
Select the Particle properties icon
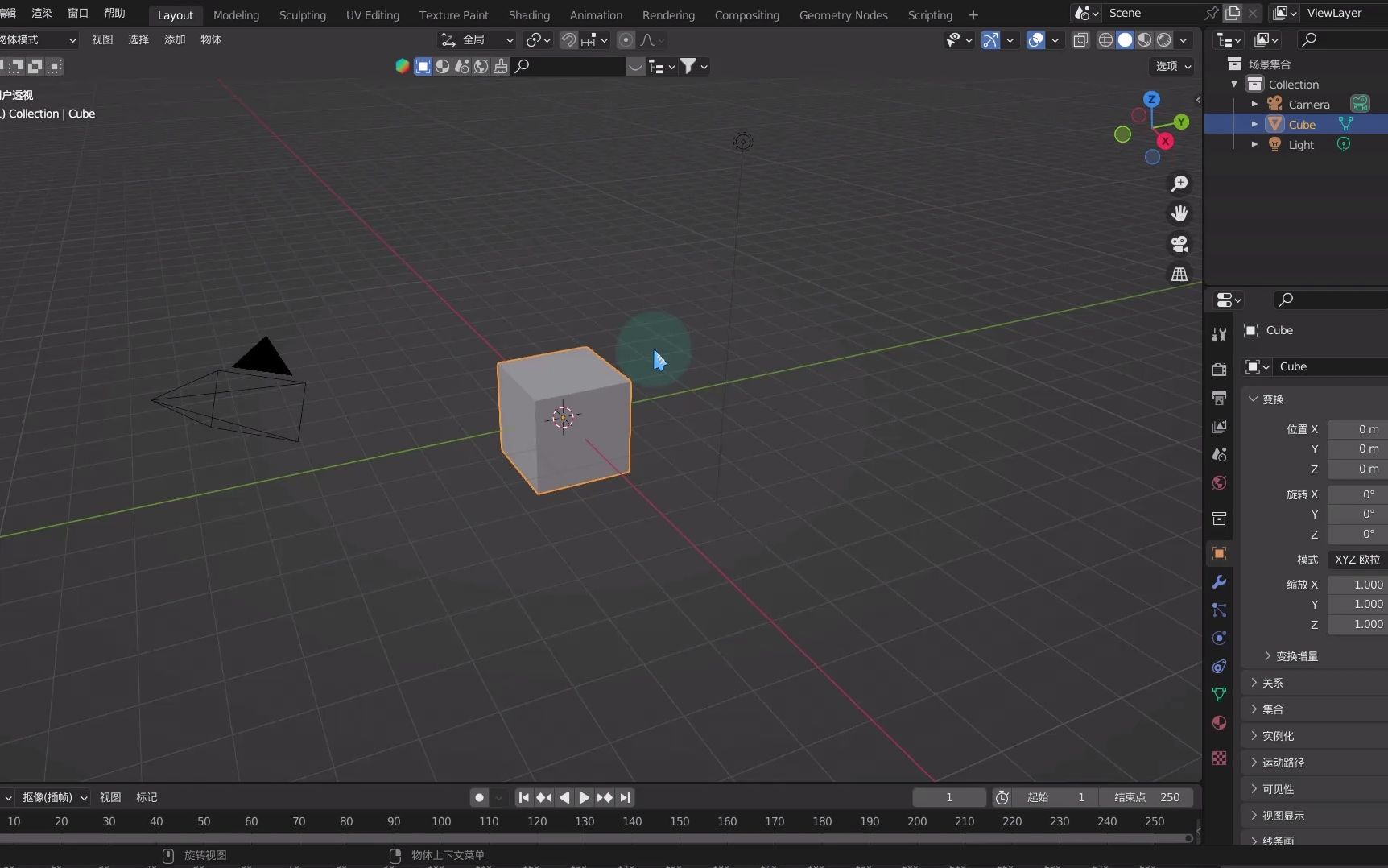1219,610
